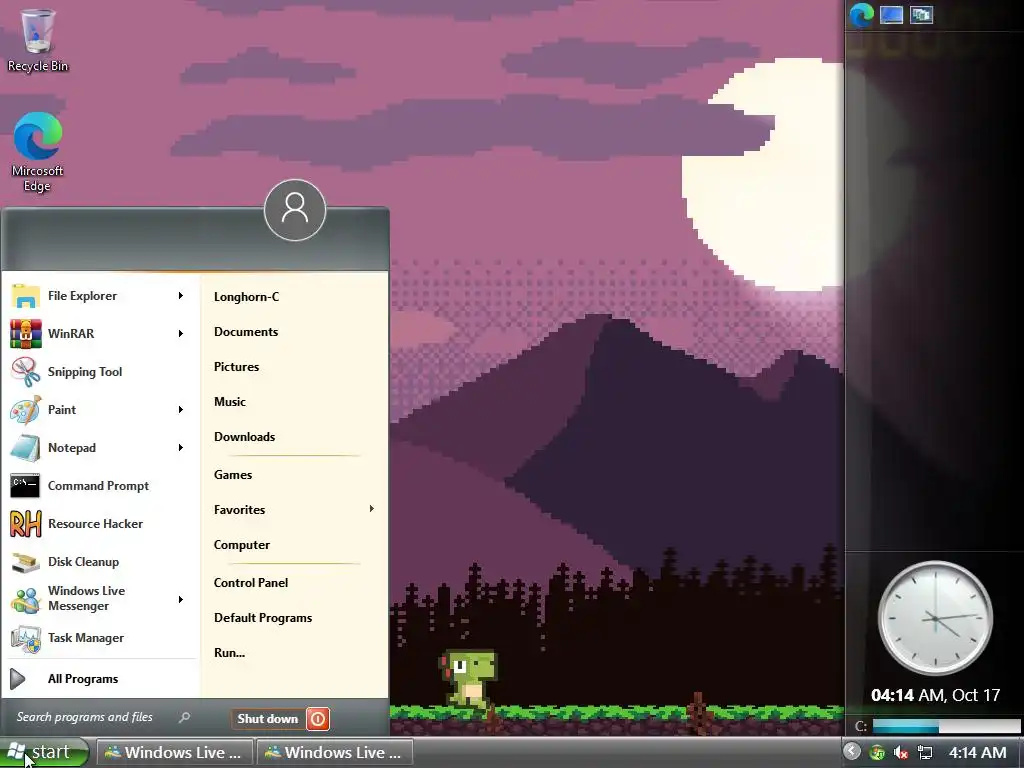Open the Disk Cleanup icon
The width and height of the screenshot is (1024, 768).
pyautogui.click(x=25, y=562)
